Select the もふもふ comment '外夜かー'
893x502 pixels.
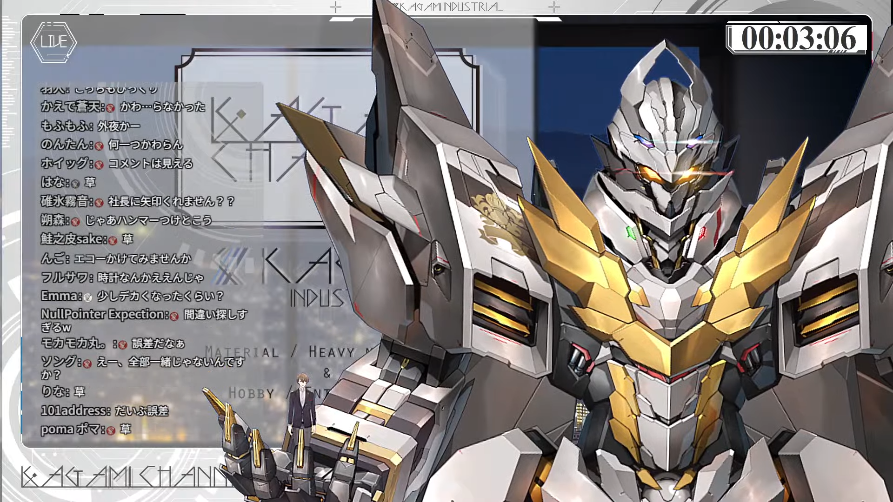click(x=118, y=126)
